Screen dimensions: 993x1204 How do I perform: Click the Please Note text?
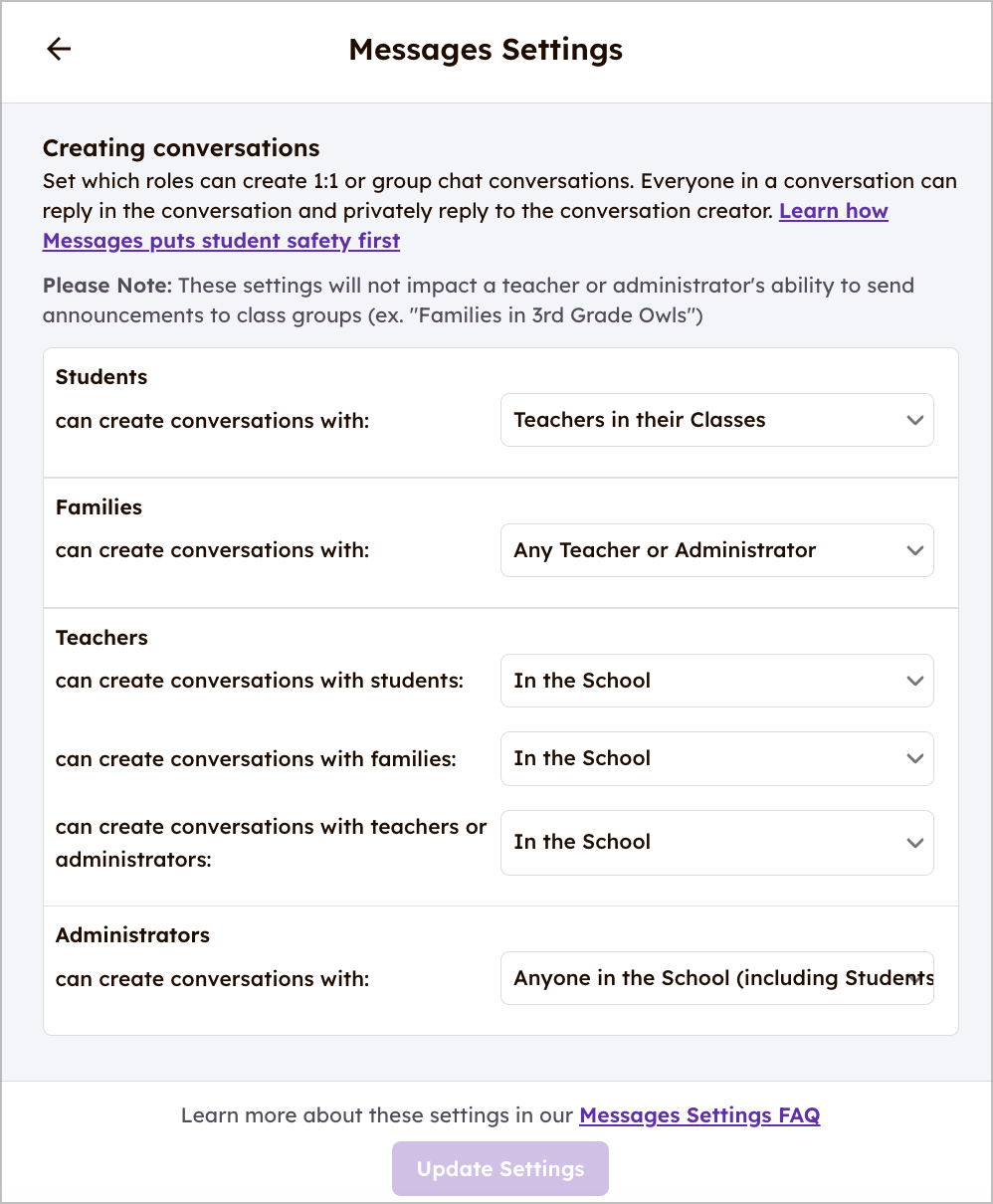coord(106,286)
